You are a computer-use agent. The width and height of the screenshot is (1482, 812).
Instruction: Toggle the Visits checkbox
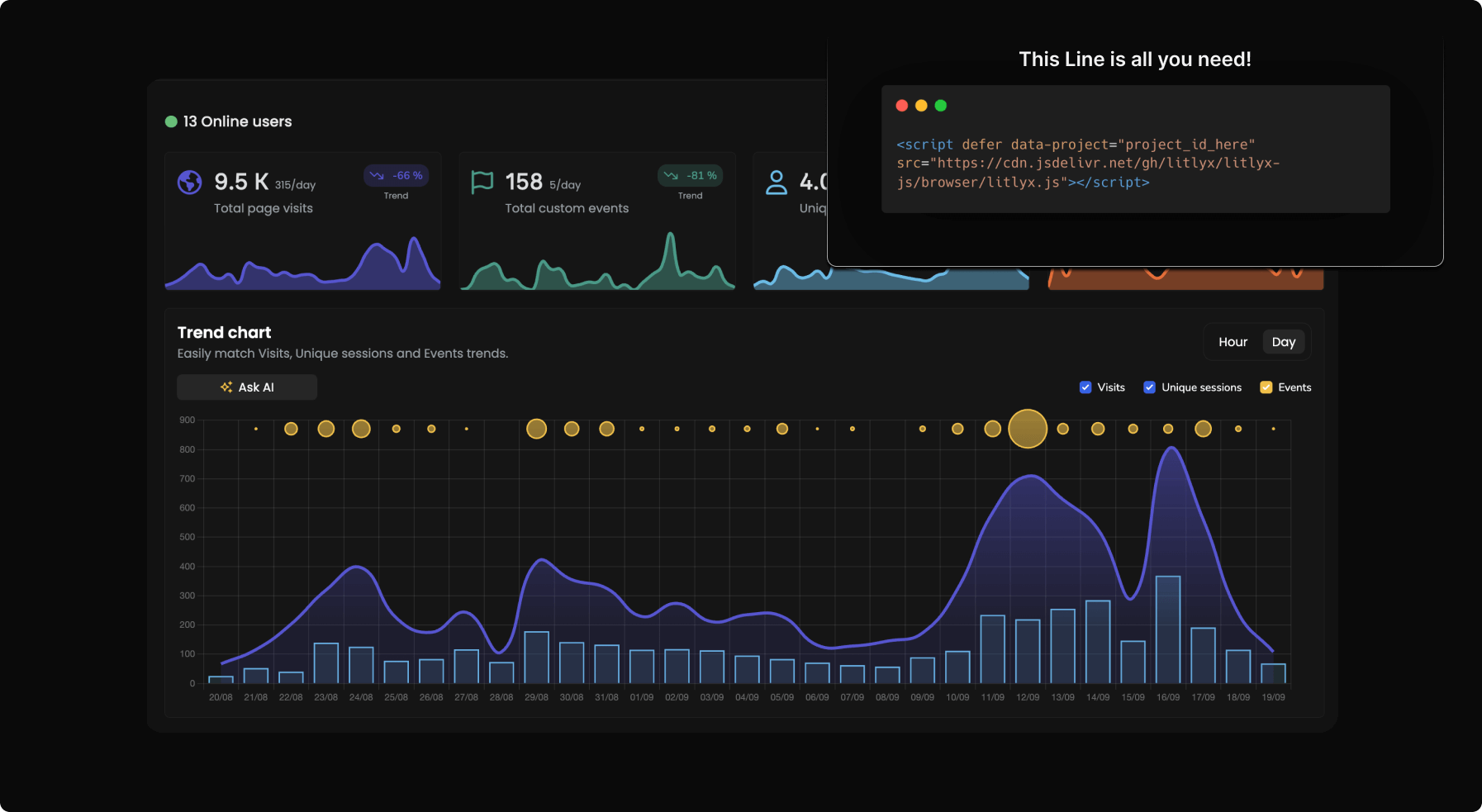tap(1085, 387)
